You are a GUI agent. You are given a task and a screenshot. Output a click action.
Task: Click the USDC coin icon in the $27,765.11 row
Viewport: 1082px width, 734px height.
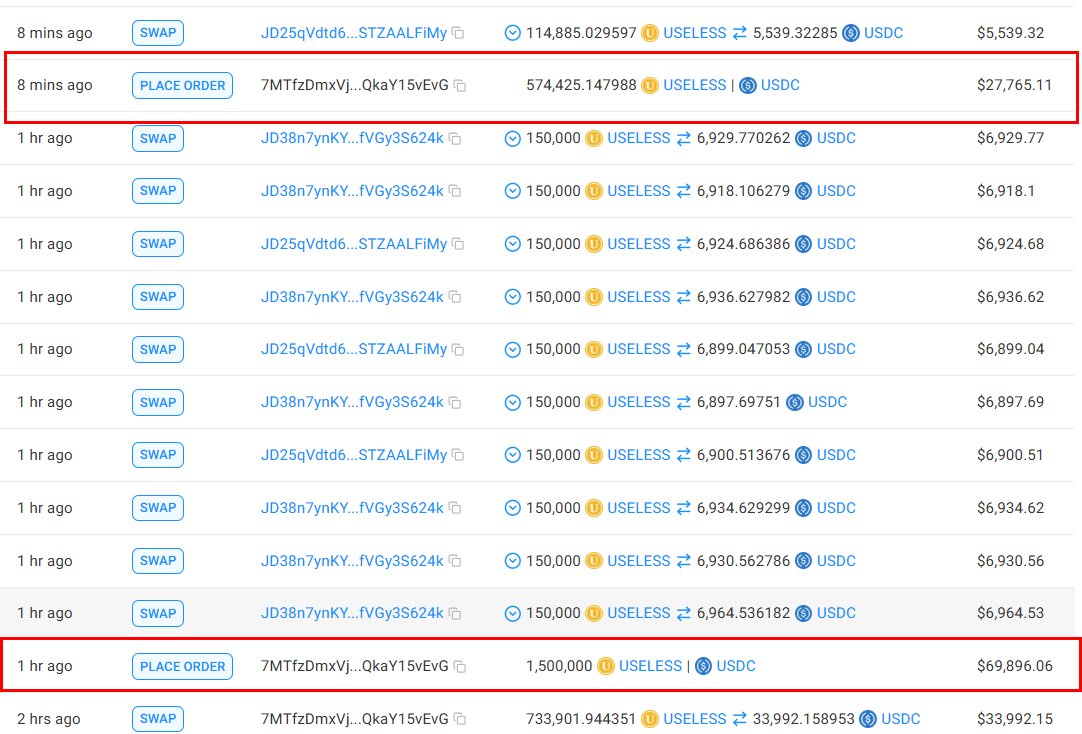747,86
